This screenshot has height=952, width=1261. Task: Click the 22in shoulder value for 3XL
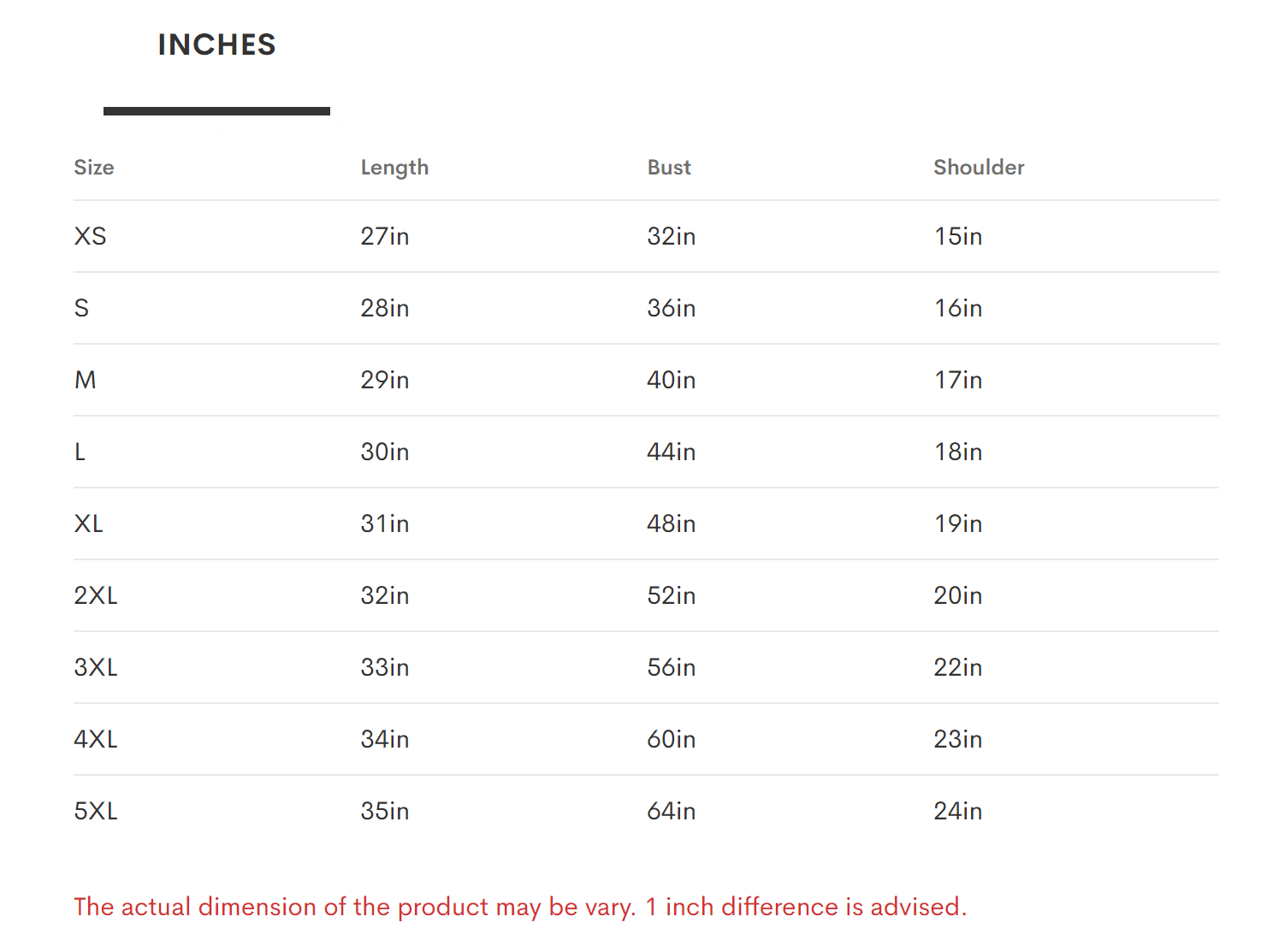pos(958,667)
